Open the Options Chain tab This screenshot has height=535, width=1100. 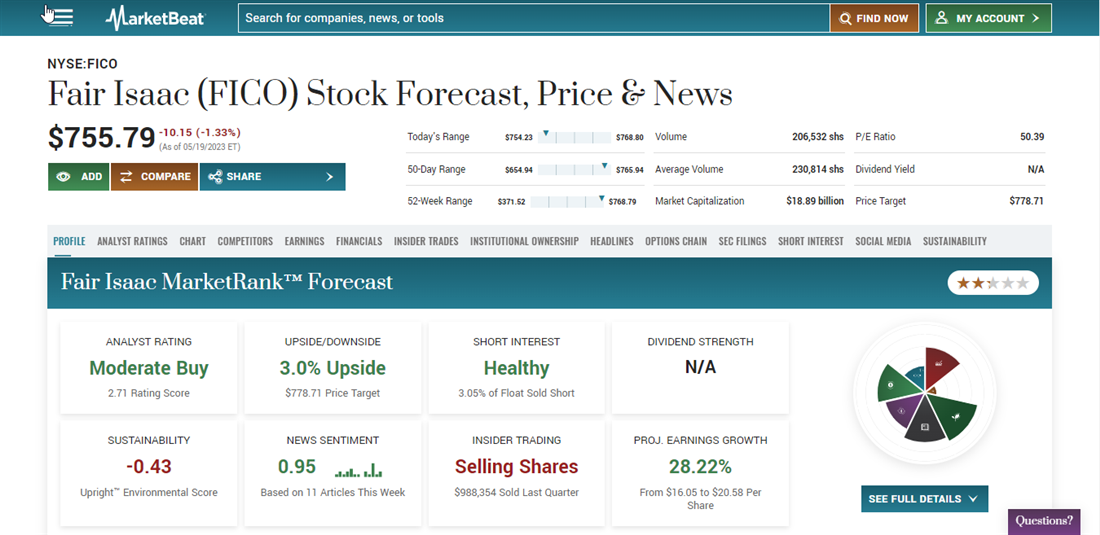(676, 241)
